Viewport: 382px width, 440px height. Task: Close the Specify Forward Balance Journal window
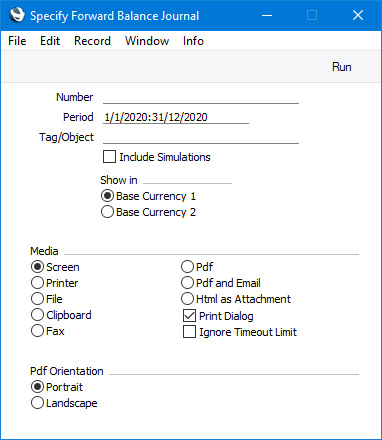(x=358, y=15)
